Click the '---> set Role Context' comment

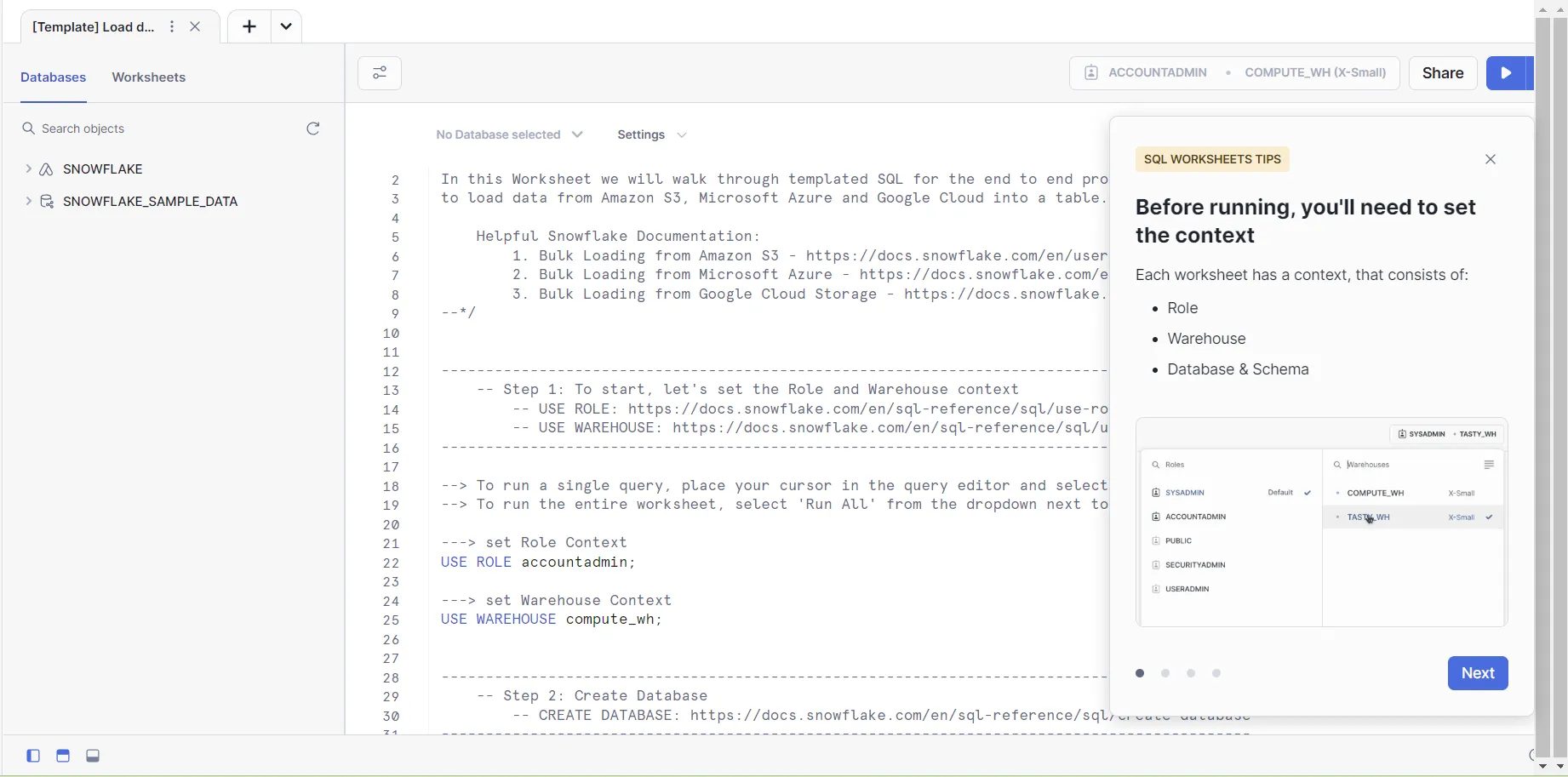(x=535, y=543)
